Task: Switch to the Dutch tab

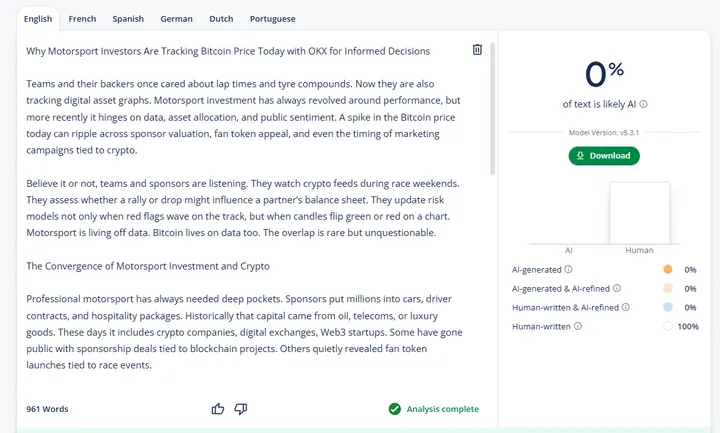Action: (x=221, y=19)
